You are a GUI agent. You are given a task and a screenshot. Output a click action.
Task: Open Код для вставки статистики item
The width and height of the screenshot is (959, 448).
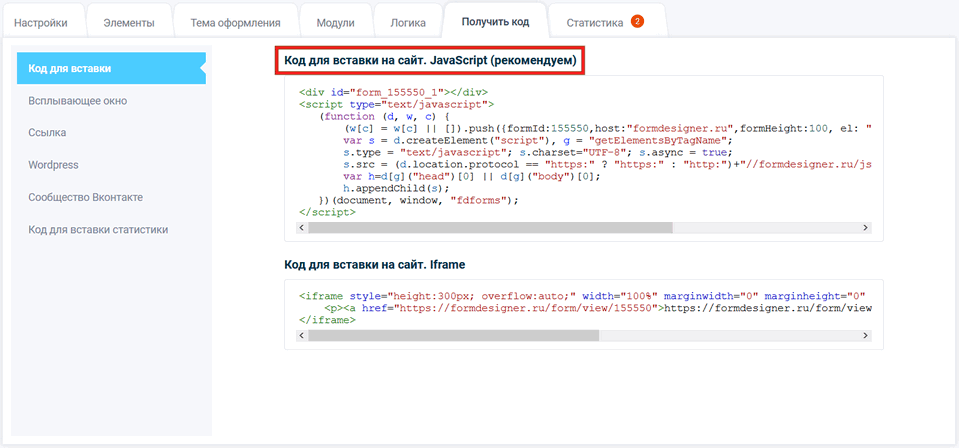coord(98,229)
